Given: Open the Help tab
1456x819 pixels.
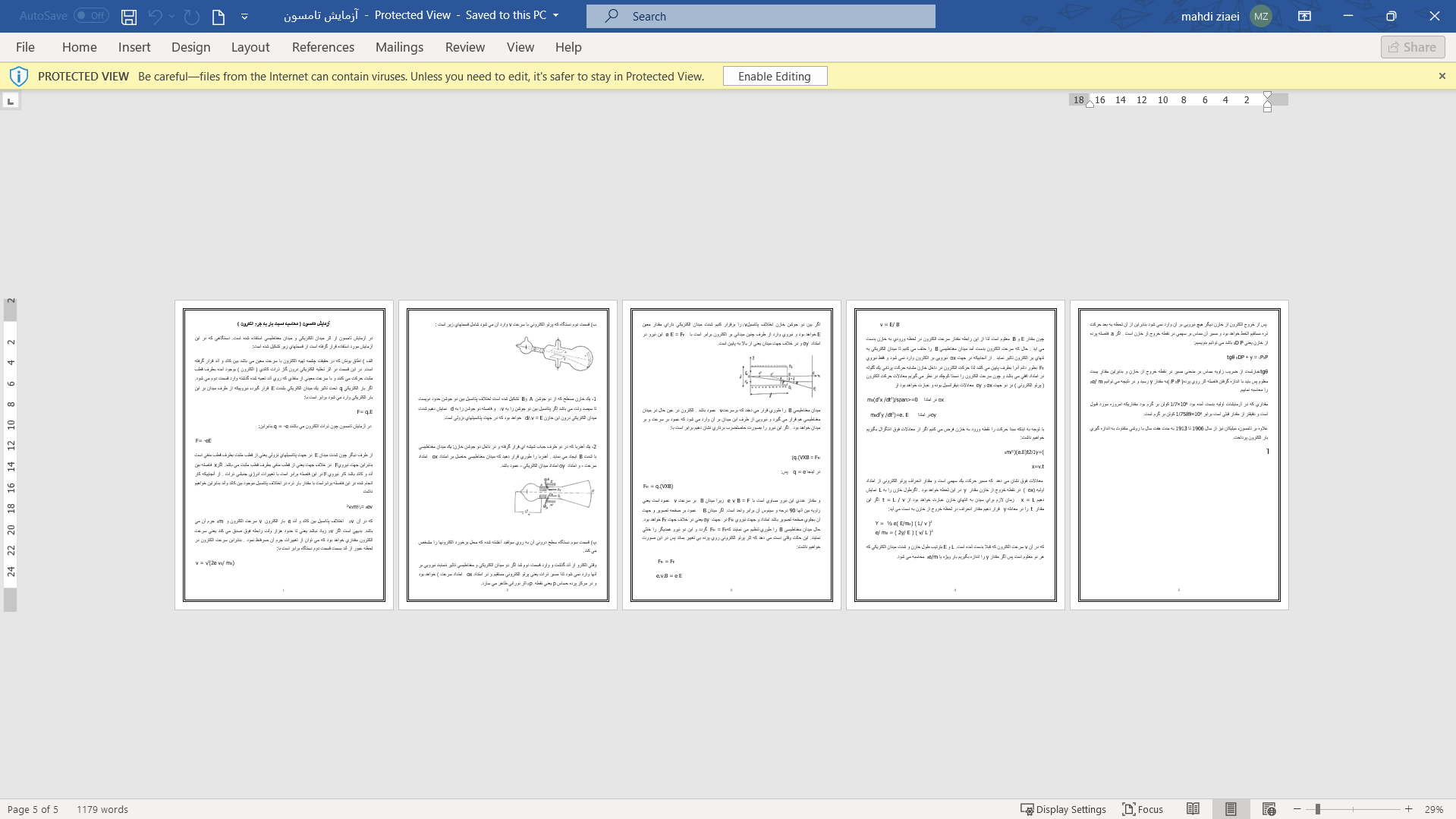Looking at the screenshot, I should coord(568,47).
